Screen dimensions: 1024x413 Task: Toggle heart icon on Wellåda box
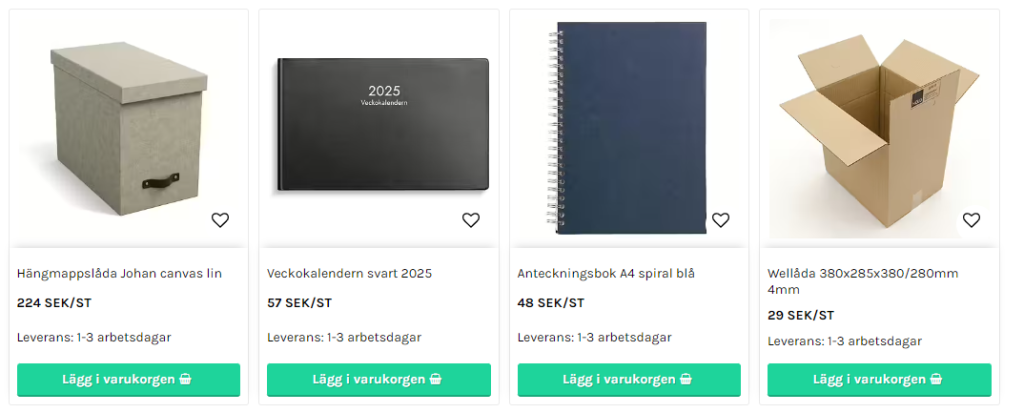(971, 220)
